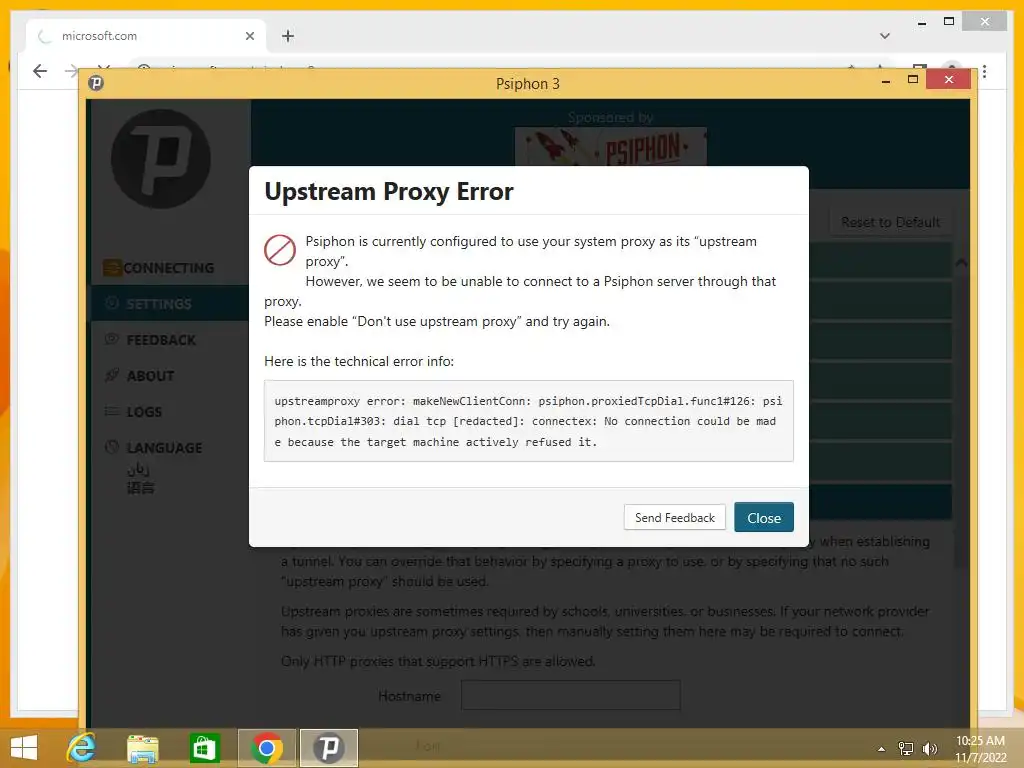Focus the Hostname input field
The image size is (1024, 768).
[571, 696]
